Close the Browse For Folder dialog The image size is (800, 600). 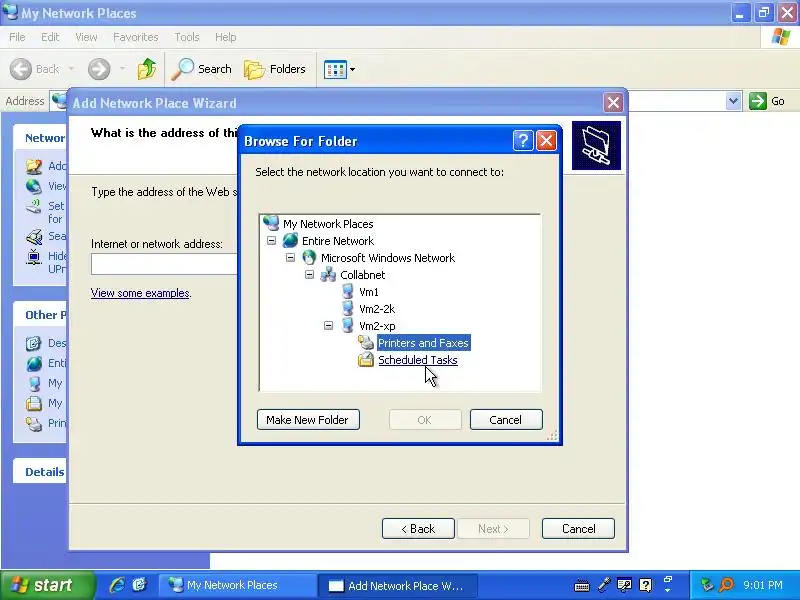(x=546, y=141)
